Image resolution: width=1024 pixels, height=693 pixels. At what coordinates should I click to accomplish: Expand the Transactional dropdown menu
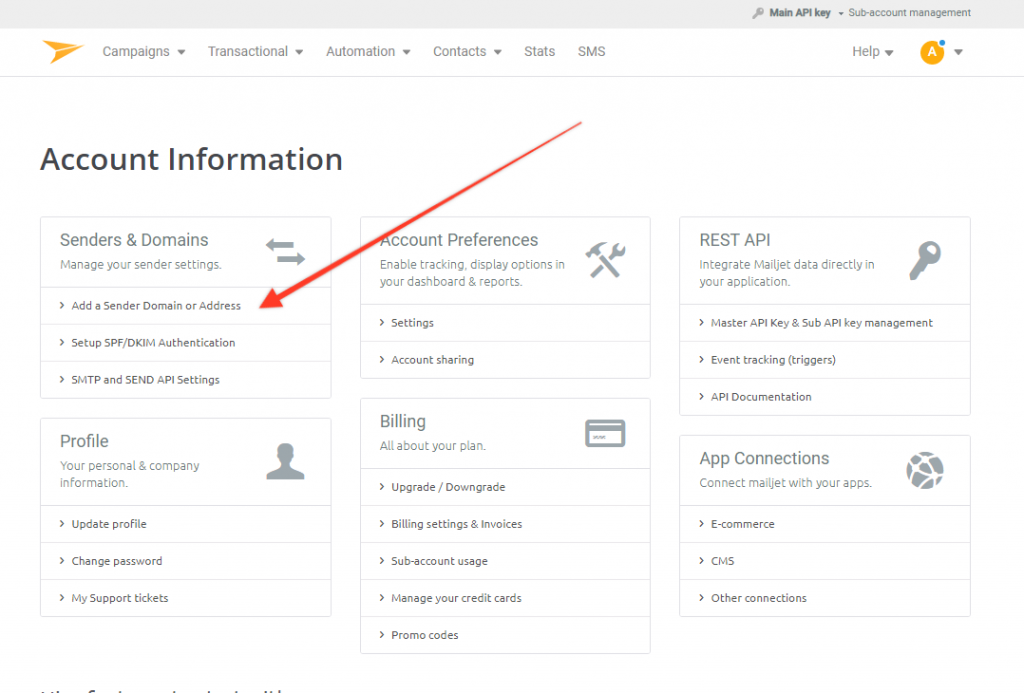coord(255,52)
